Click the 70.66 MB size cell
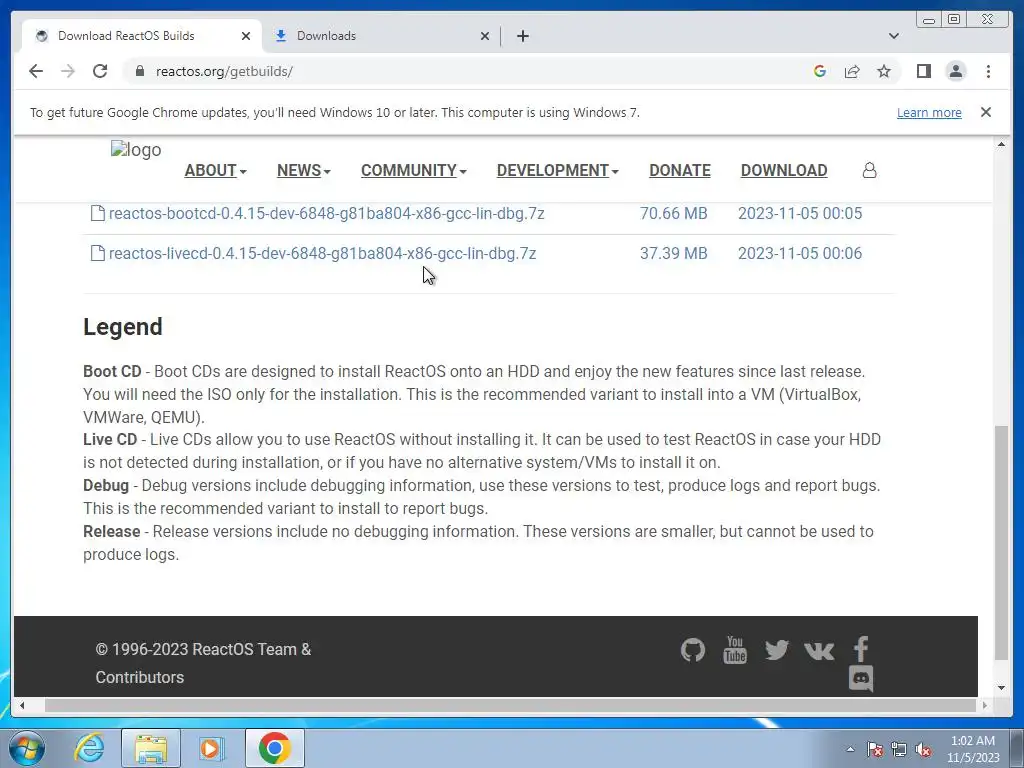1024x768 pixels. click(673, 214)
